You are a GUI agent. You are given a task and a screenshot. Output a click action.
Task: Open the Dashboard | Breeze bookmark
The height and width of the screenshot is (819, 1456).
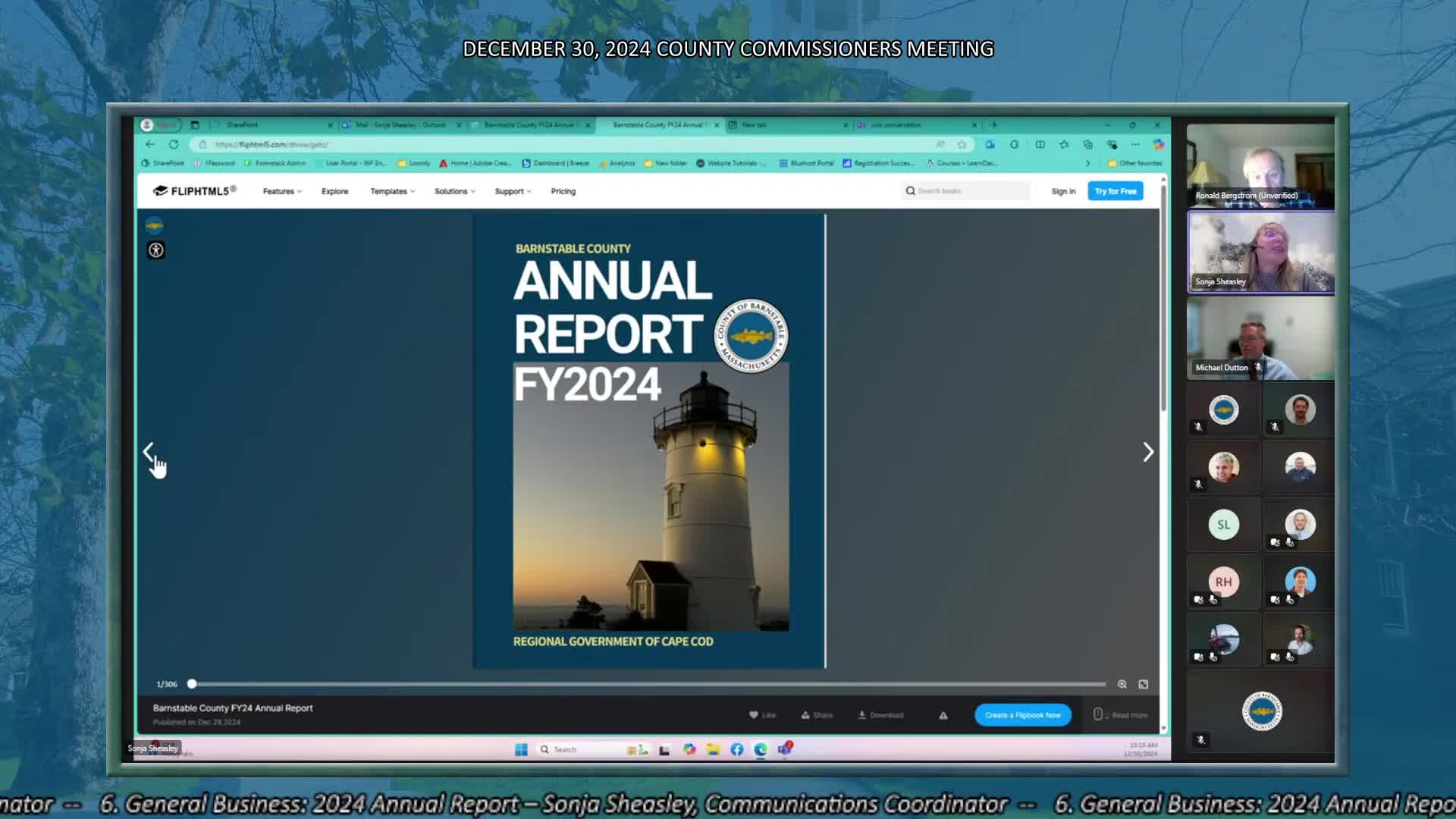(555, 163)
